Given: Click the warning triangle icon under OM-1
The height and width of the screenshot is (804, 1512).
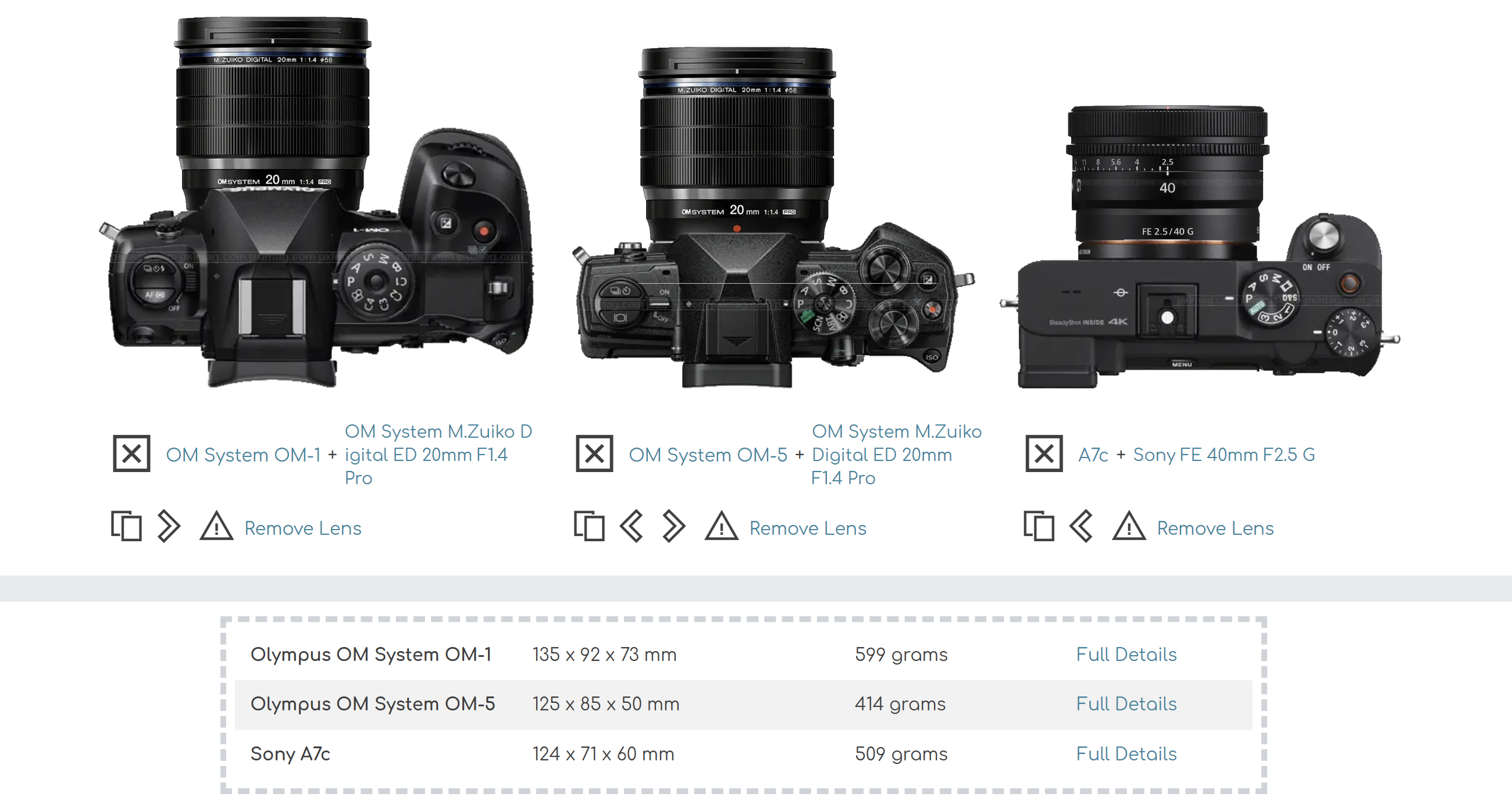Looking at the screenshot, I should pos(216,526).
